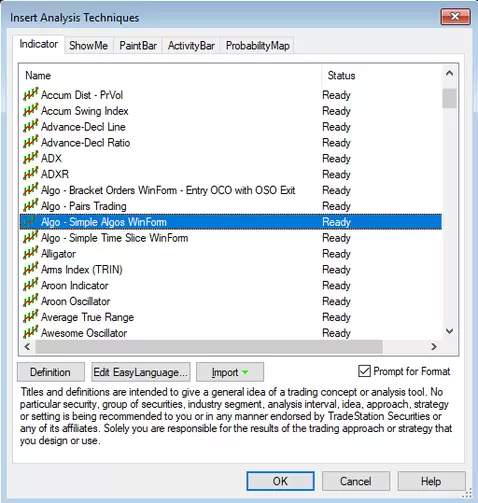Open the PaintBar tab

coord(138,45)
